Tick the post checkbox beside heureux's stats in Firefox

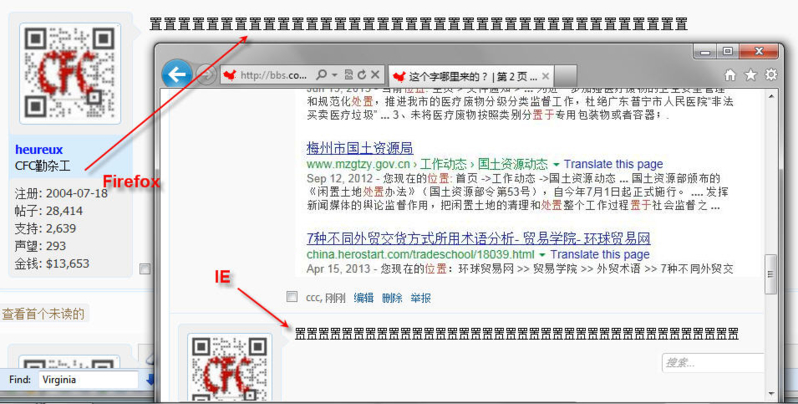(145, 269)
